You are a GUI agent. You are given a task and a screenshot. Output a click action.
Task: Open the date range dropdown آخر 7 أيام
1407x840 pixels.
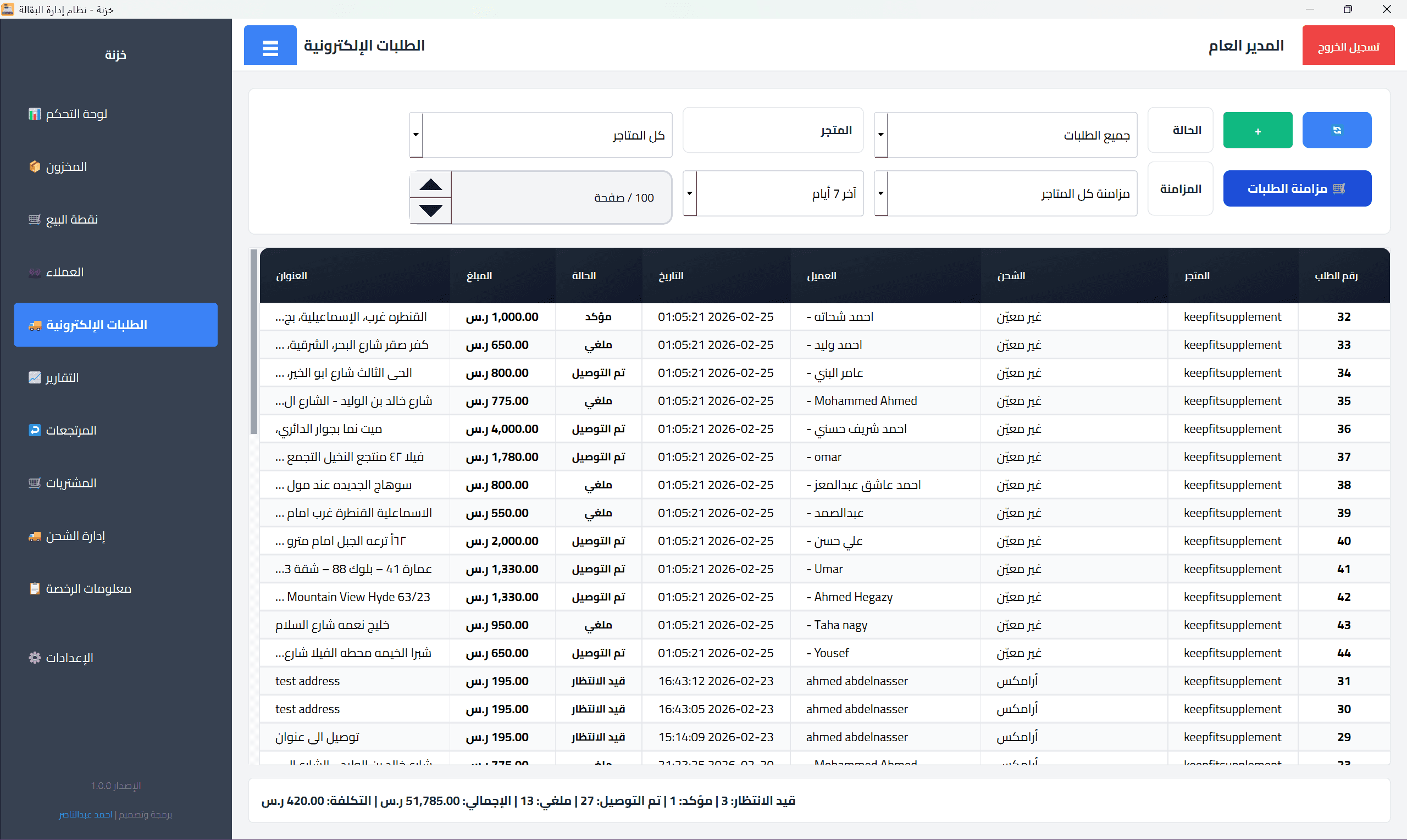point(773,193)
